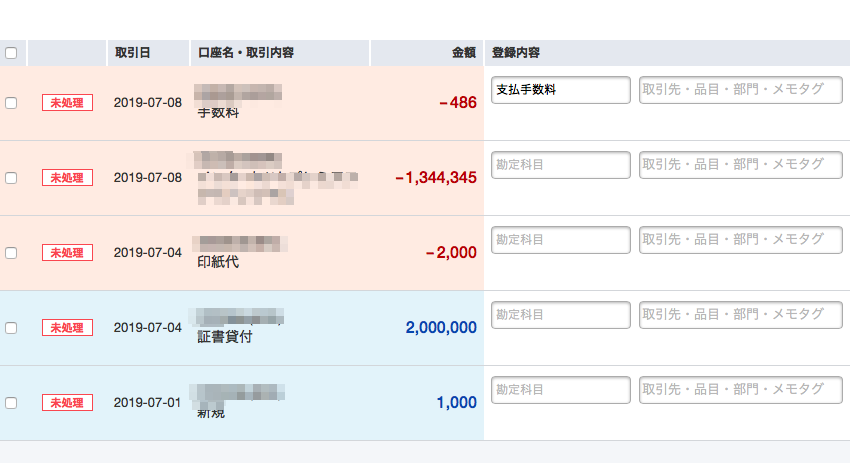Focus the tag field beside 支払手数料
The height and width of the screenshot is (463, 850).
[740, 90]
